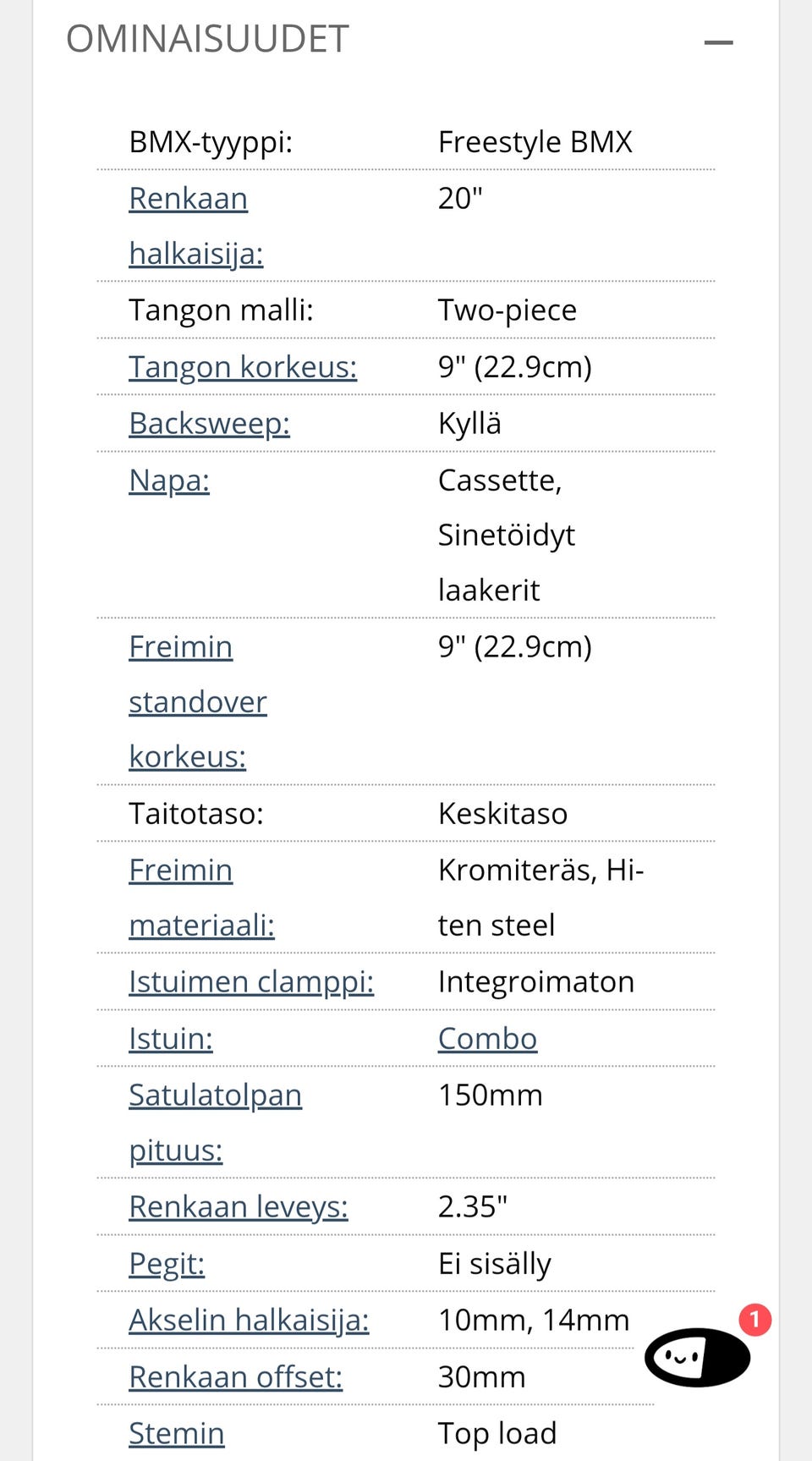Open the Napa glossary link

pos(169,481)
